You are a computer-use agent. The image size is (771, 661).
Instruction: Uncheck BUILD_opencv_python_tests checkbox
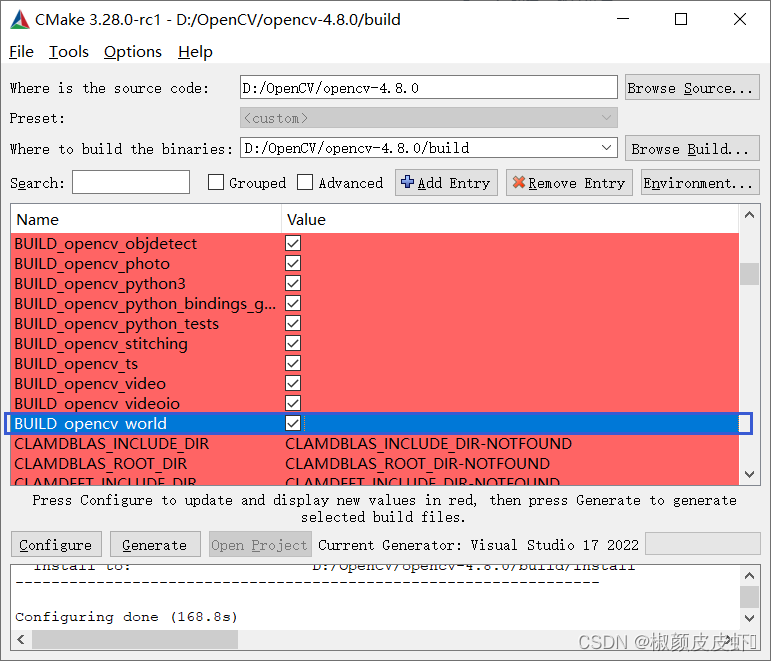(293, 324)
